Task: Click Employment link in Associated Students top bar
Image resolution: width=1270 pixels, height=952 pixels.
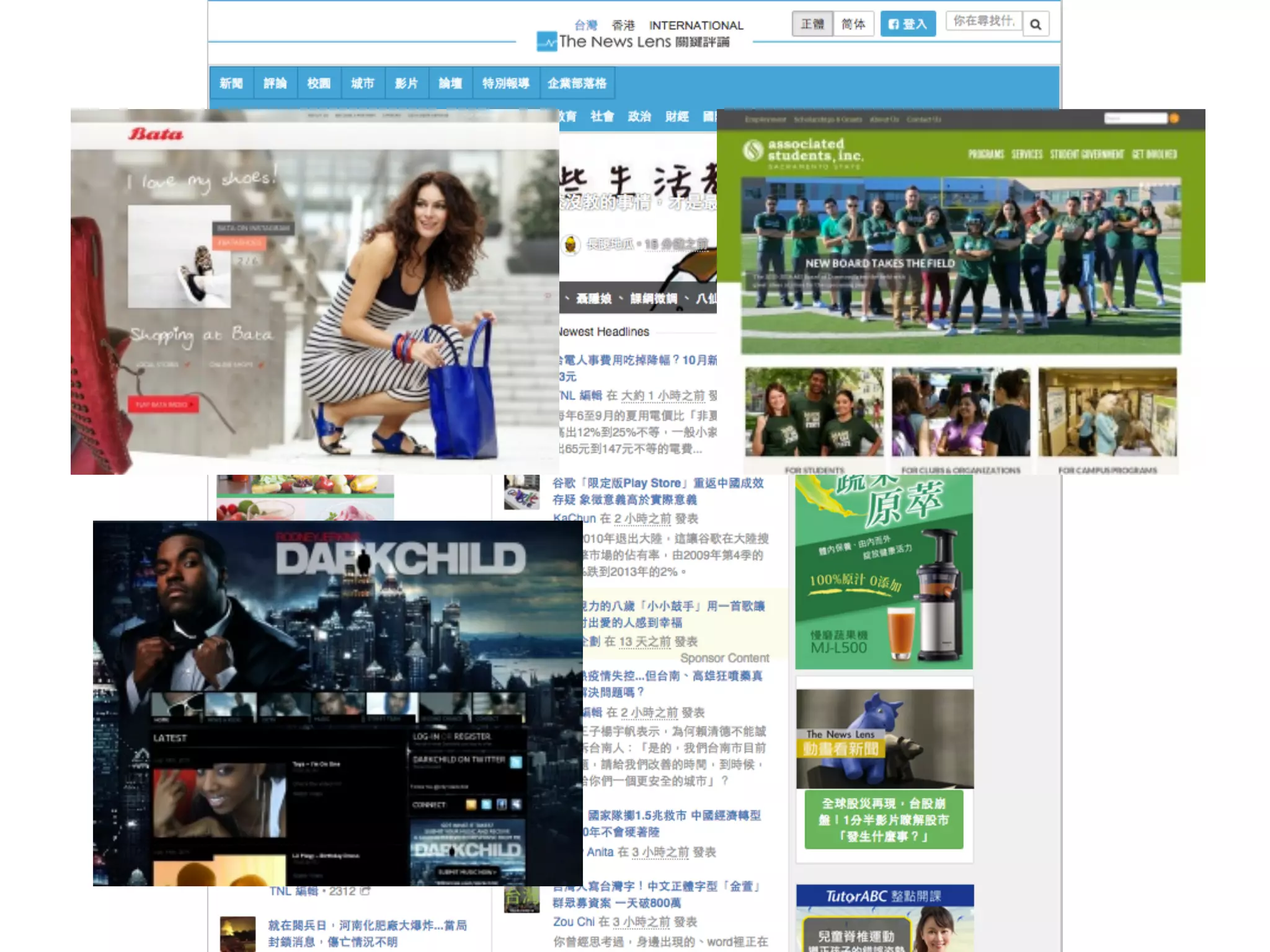Action: [x=765, y=119]
